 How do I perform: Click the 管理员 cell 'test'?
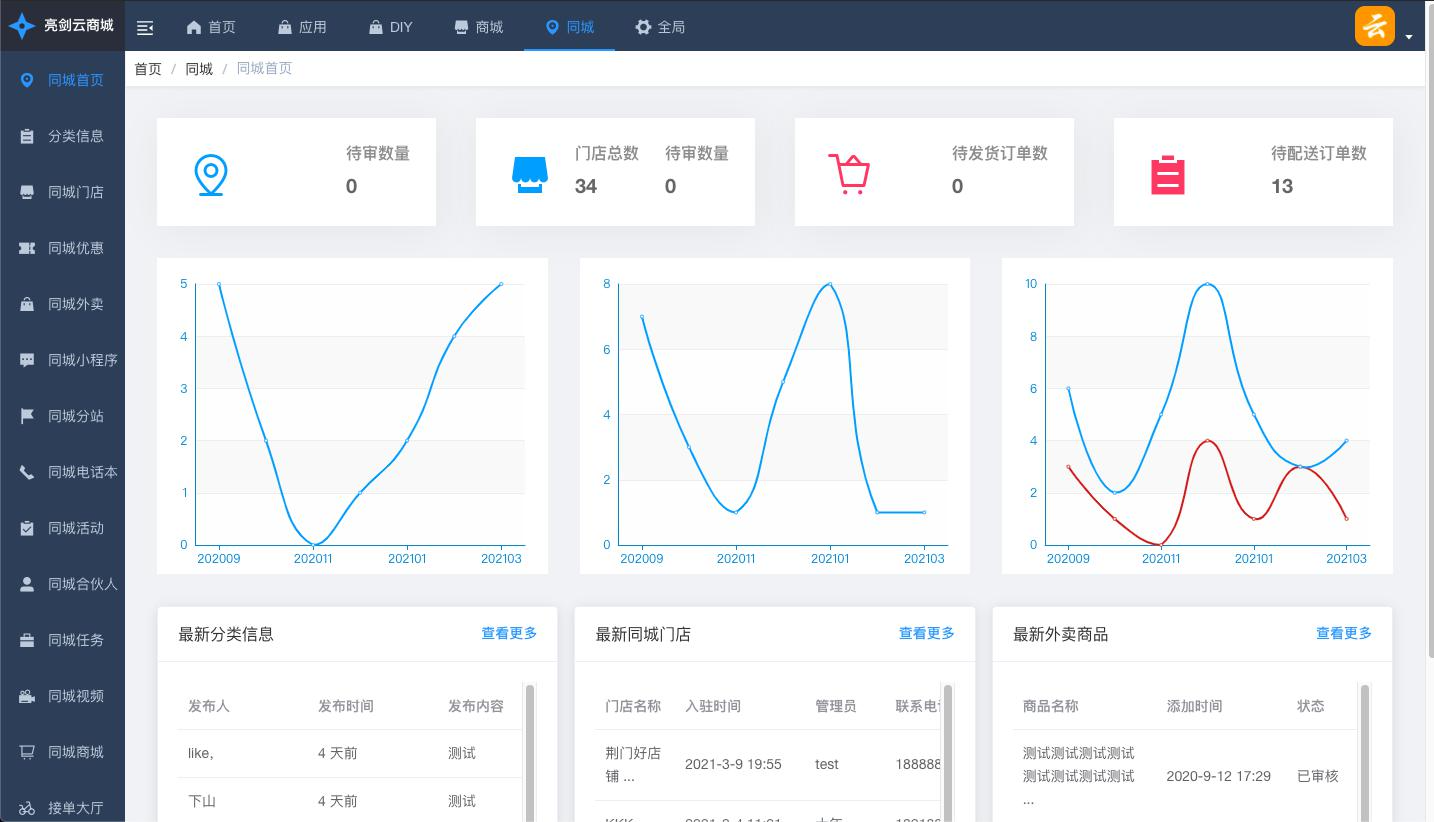pyautogui.click(x=827, y=764)
